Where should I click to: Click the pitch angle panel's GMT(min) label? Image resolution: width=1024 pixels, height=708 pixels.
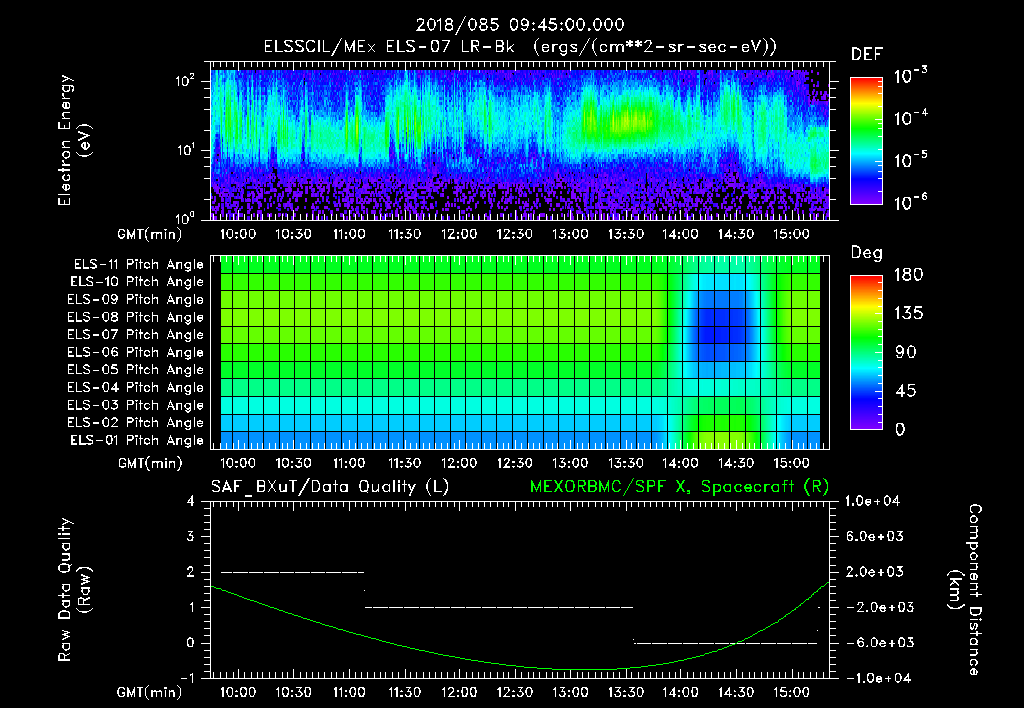click(150, 464)
